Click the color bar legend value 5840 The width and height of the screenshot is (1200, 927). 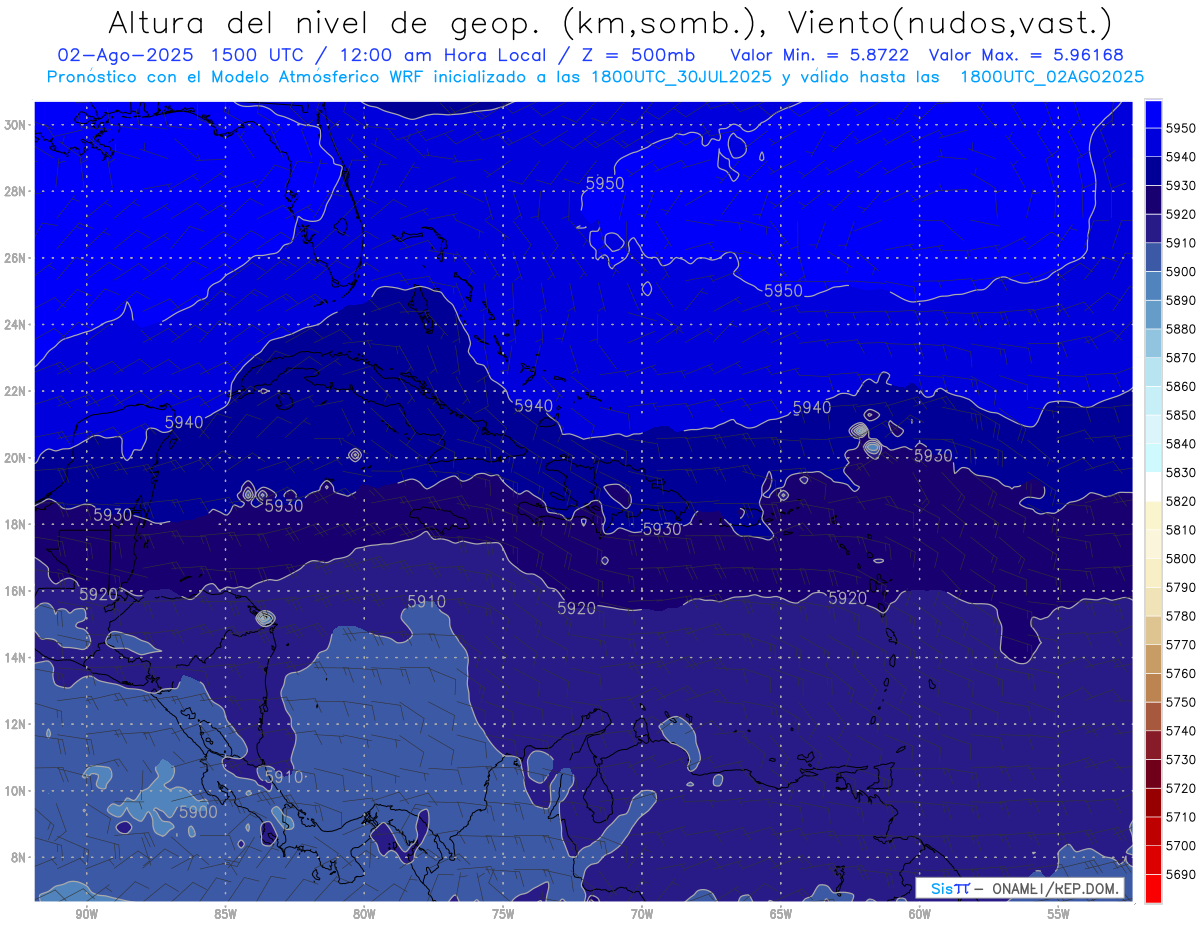[x=1181, y=444]
